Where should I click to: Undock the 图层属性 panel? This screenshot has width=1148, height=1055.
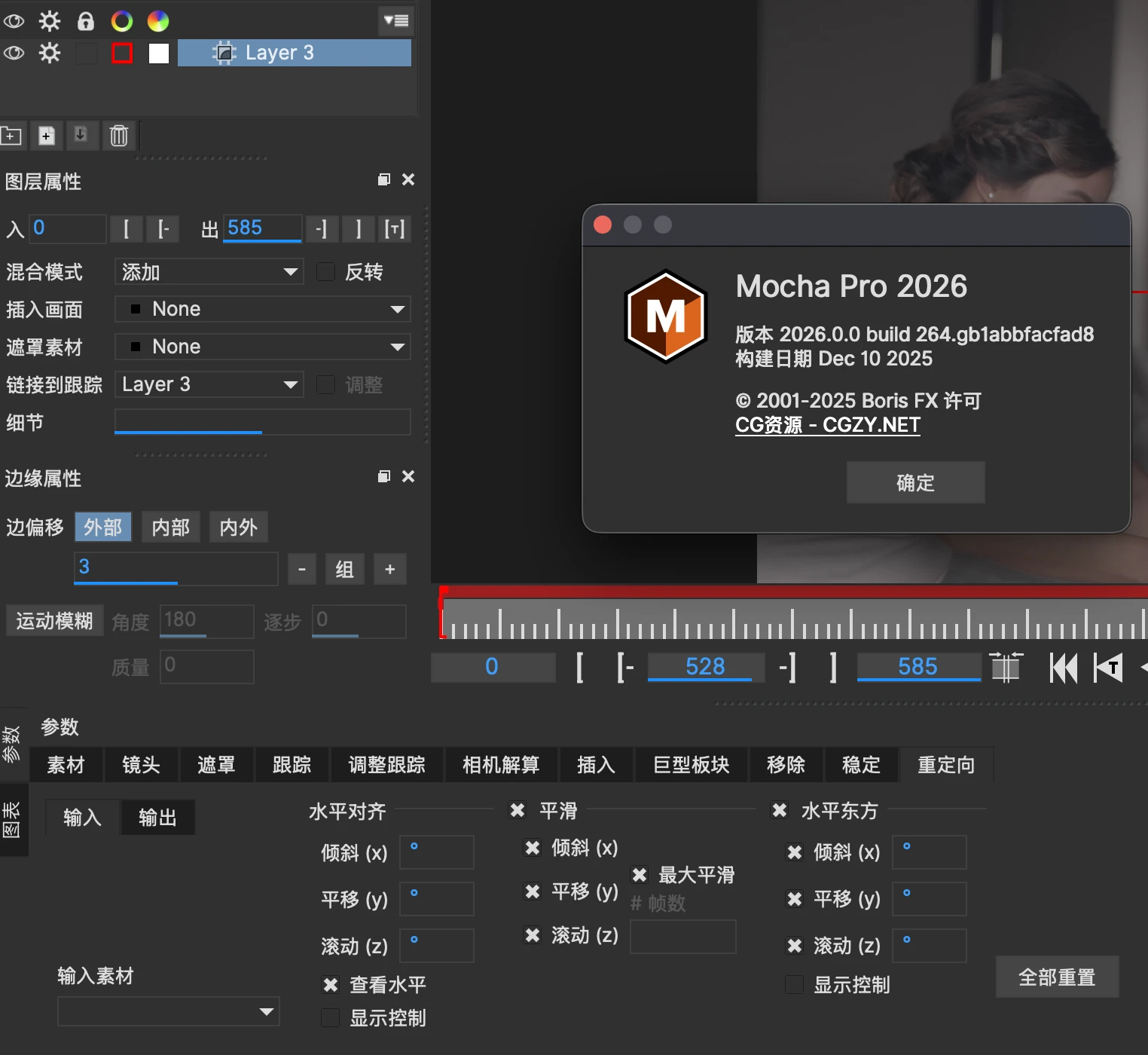pyautogui.click(x=384, y=179)
